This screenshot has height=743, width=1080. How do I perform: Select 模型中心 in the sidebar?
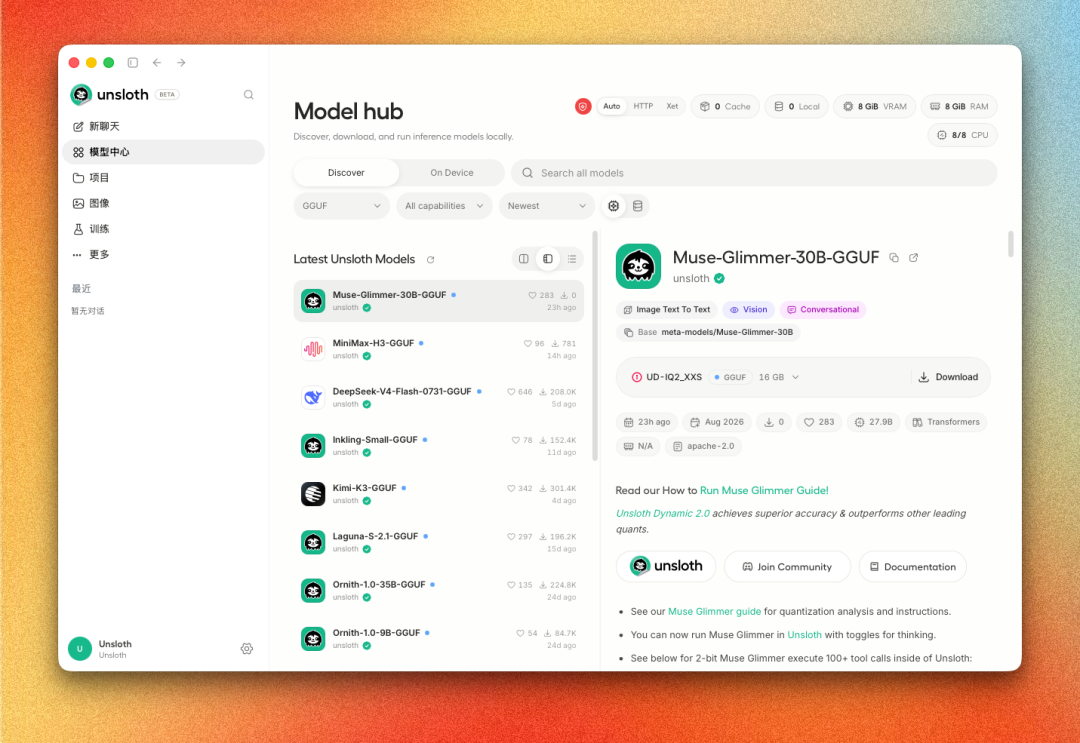pyautogui.click(x=163, y=152)
